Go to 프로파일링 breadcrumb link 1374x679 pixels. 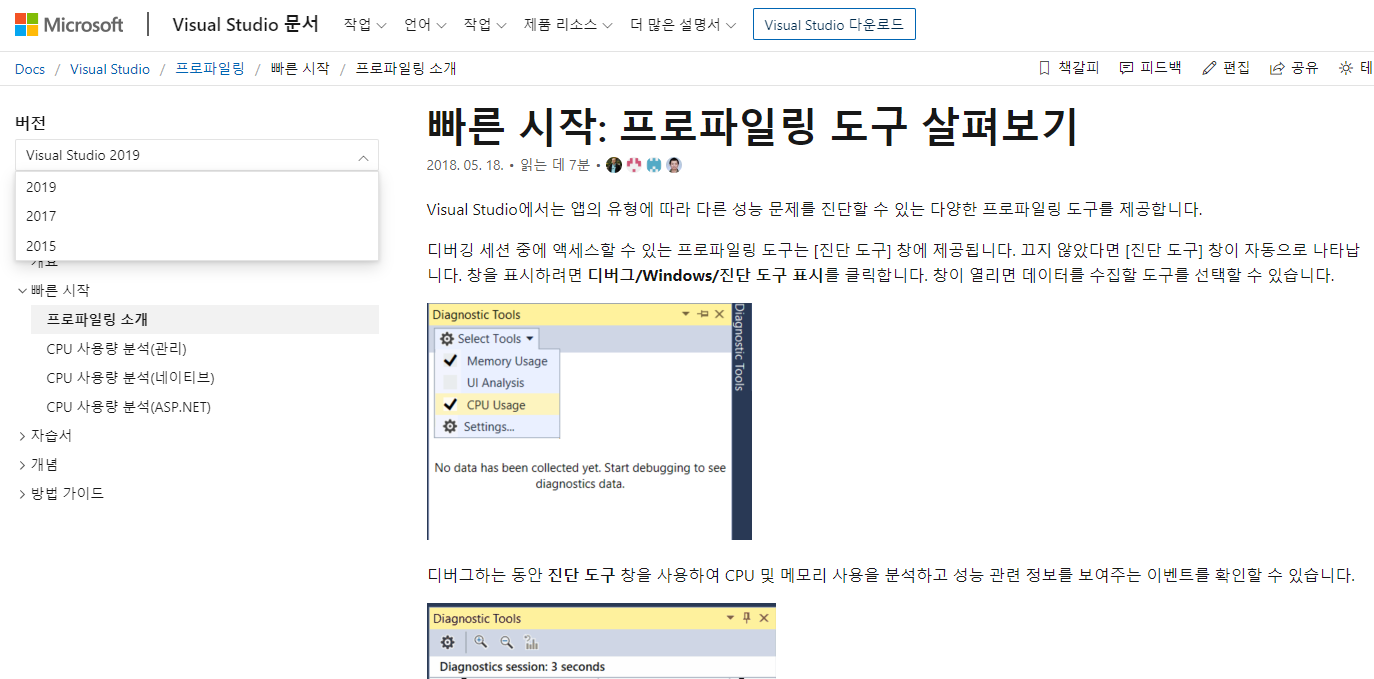pyautogui.click(x=210, y=69)
